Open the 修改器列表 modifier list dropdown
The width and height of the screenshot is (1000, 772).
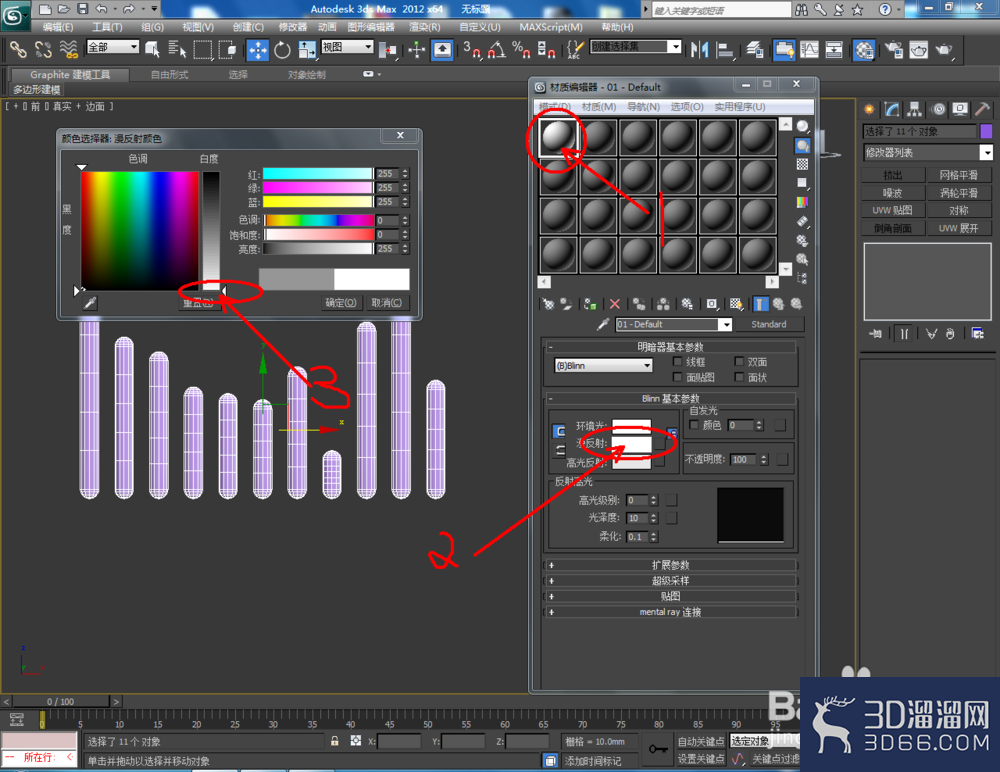928,152
